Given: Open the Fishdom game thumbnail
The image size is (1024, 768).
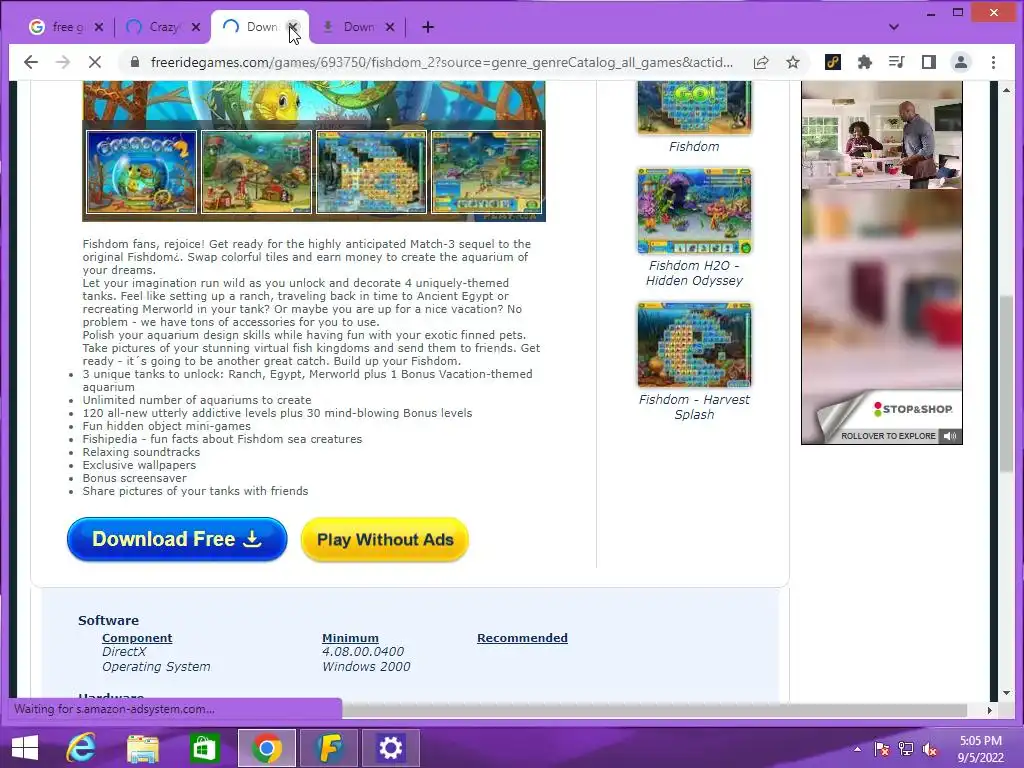Looking at the screenshot, I should (694, 108).
